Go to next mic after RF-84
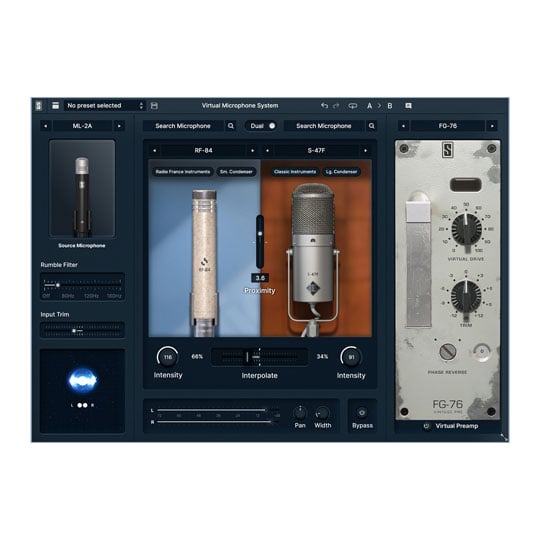This screenshot has width=540, height=540. click(252, 150)
